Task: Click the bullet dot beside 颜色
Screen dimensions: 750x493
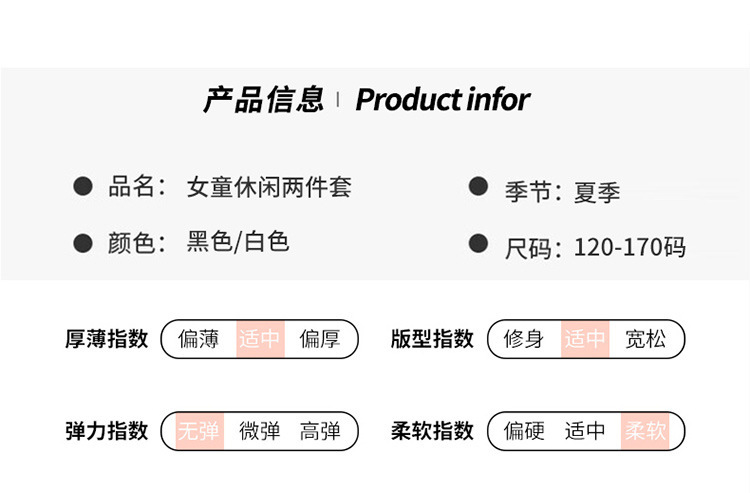Action: pyautogui.click(x=83, y=243)
